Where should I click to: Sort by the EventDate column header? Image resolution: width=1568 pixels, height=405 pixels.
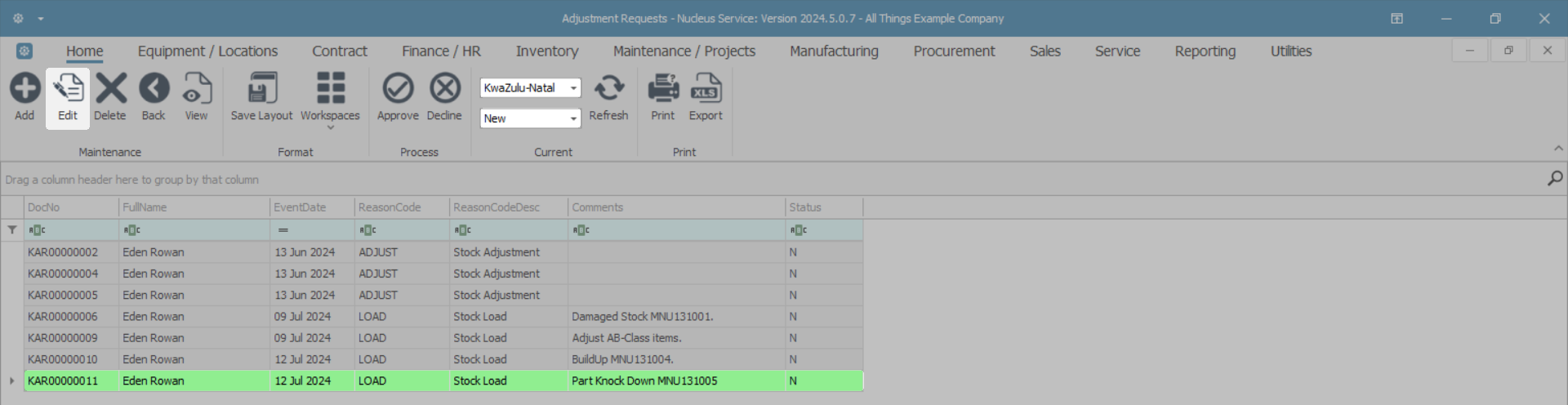(x=311, y=207)
